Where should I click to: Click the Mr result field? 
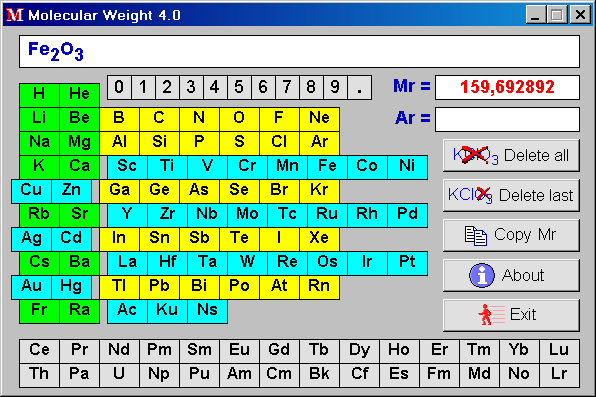click(x=507, y=87)
